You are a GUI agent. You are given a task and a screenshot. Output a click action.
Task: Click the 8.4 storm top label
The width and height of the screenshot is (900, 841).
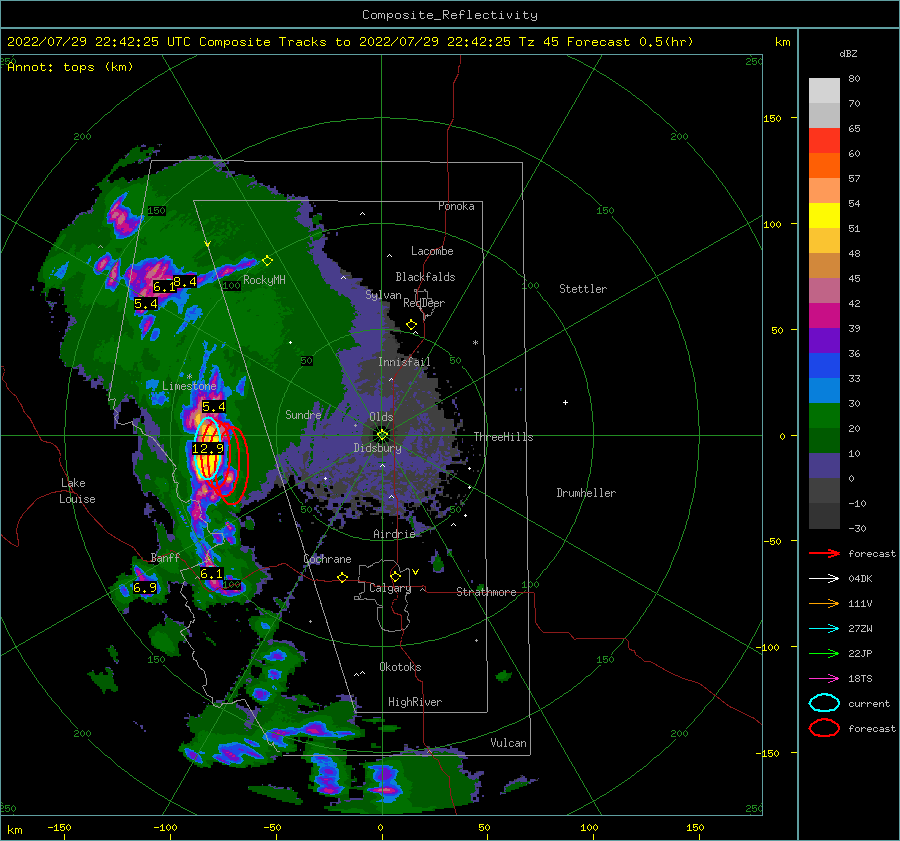[185, 281]
